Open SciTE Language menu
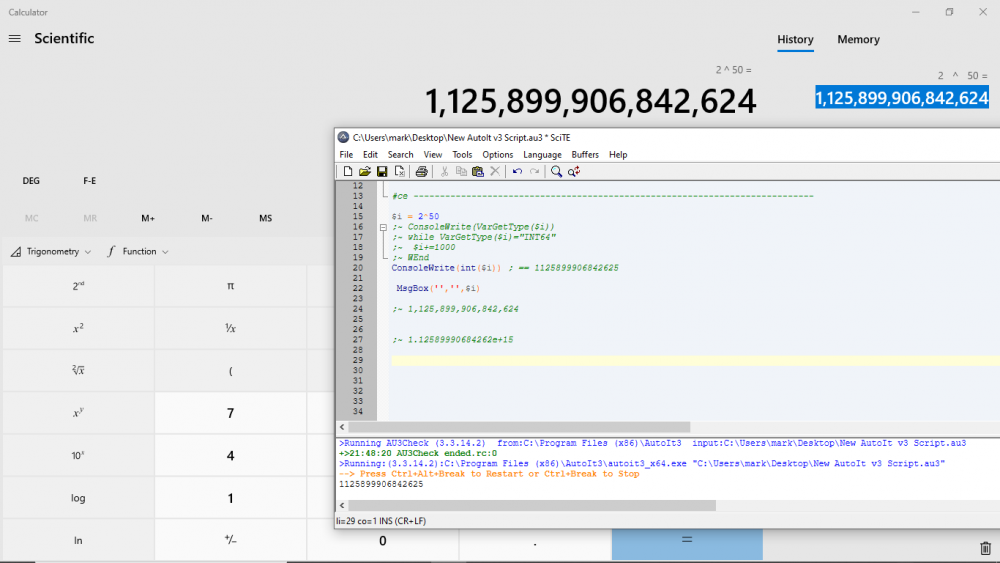Viewport: 1000px width, 563px height. tap(542, 155)
